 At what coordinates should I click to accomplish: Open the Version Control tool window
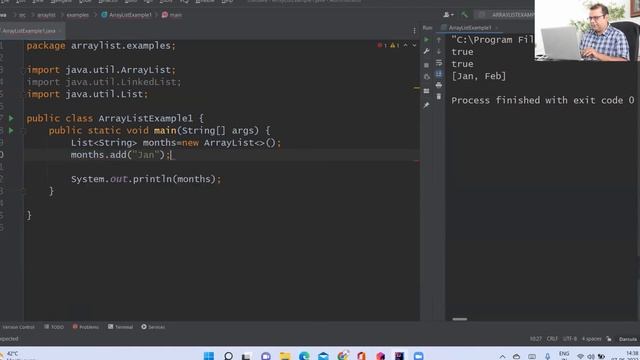coord(18,327)
